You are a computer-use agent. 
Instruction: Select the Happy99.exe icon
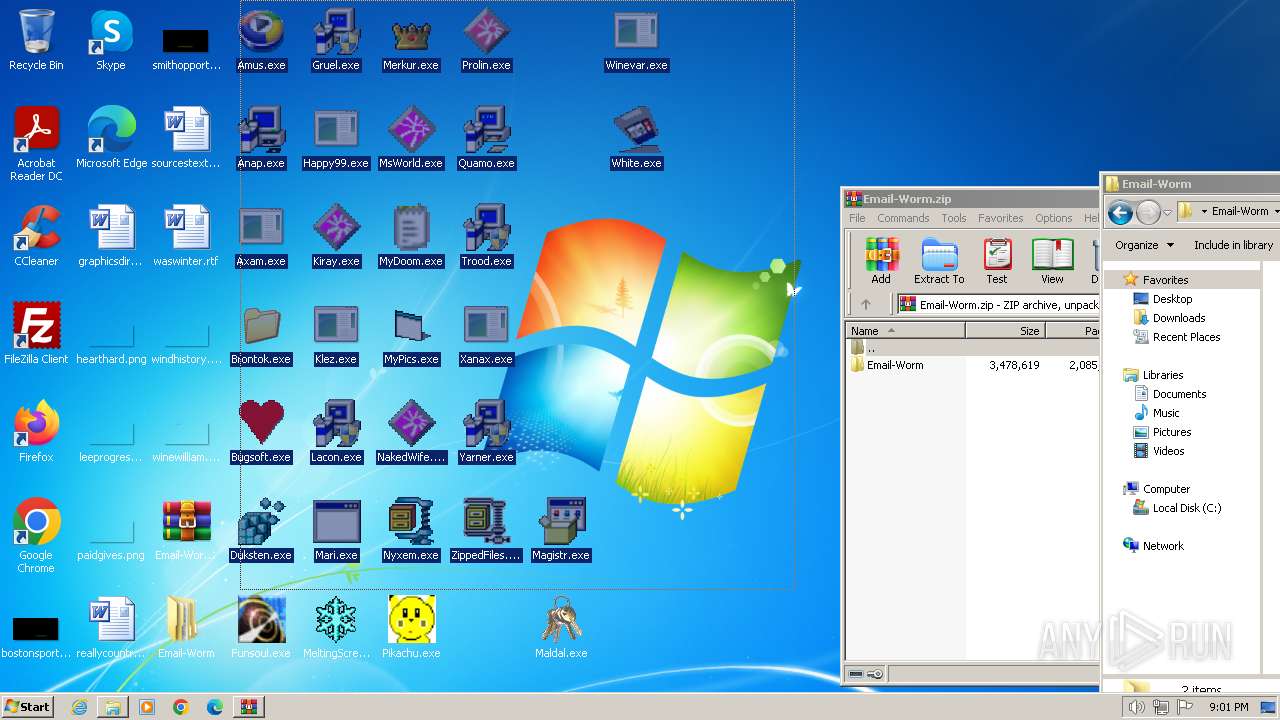point(336,138)
